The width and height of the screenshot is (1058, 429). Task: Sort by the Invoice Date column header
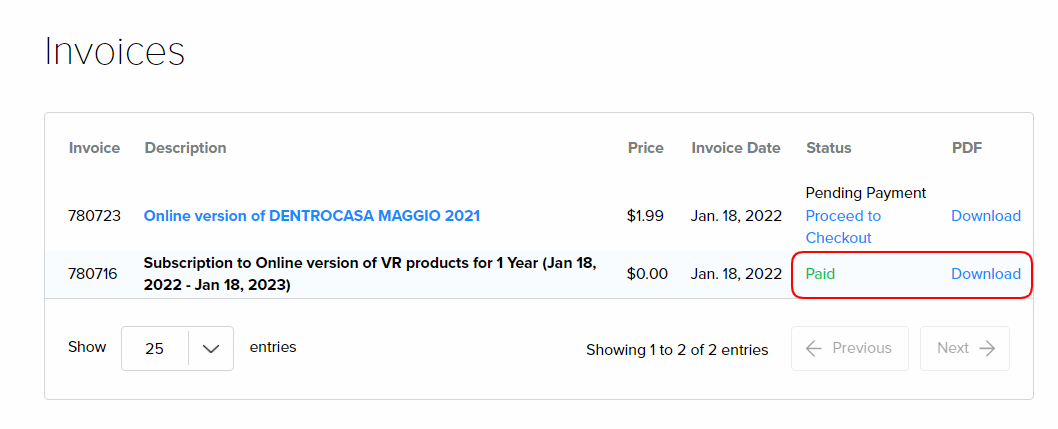pyautogui.click(x=735, y=148)
